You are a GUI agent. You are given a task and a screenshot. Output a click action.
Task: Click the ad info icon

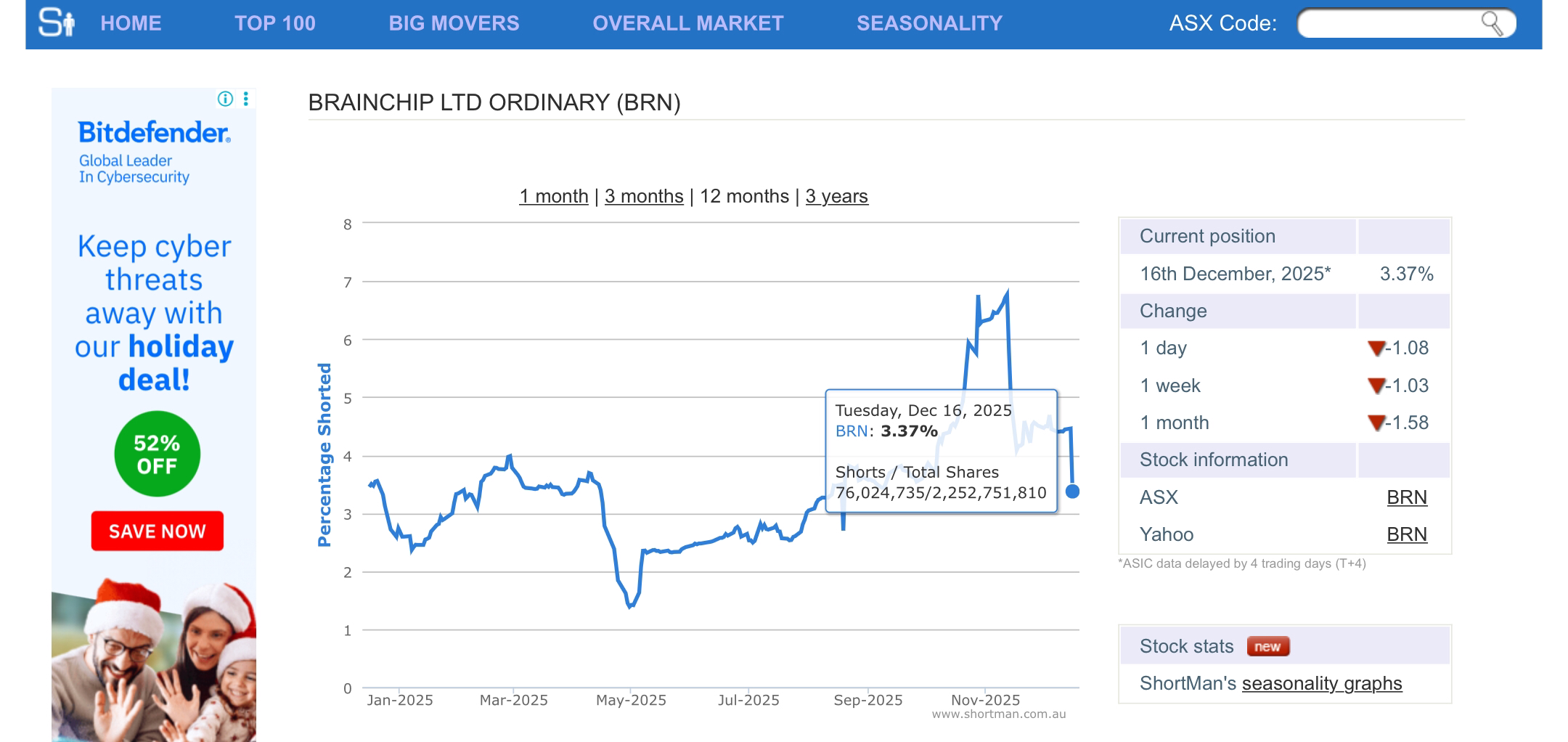tap(226, 99)
